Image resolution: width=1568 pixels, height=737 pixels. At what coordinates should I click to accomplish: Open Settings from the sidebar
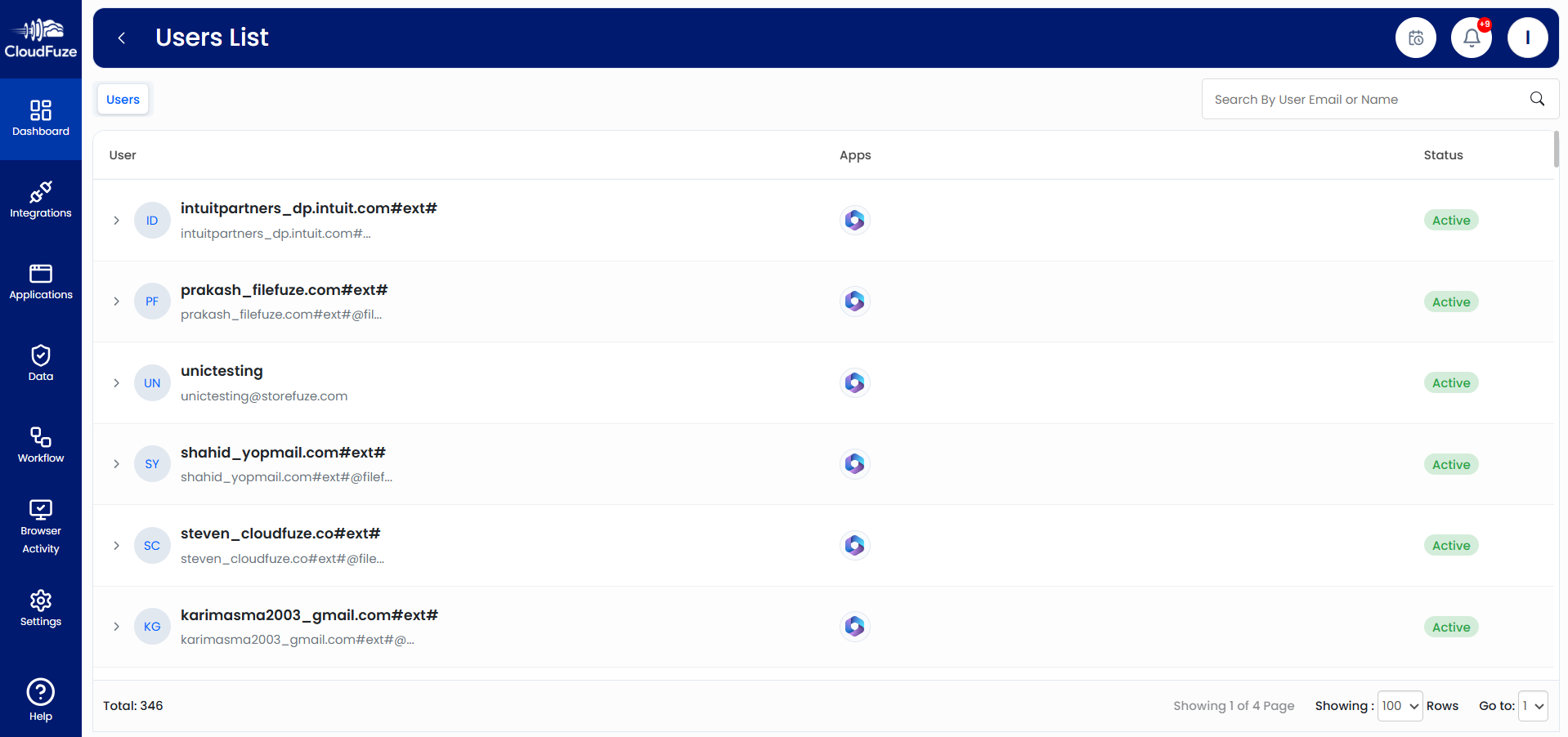[40, 608]
